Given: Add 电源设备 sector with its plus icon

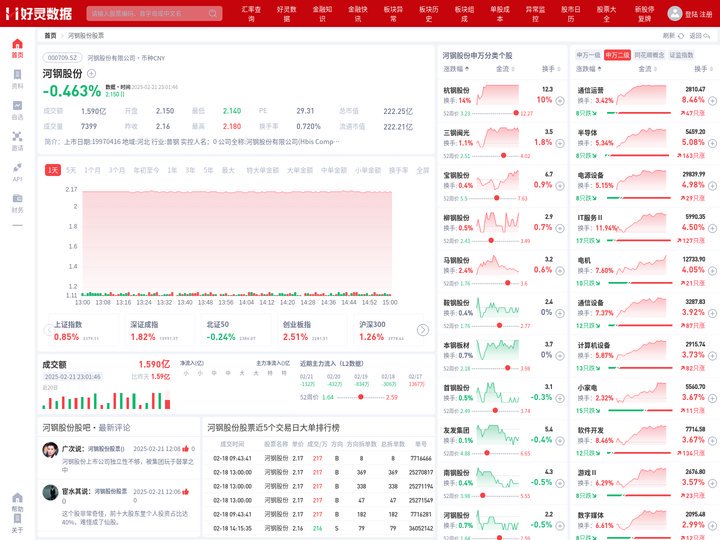Looking at the screenshot, I should pyautogui.click(x=712, y=186).
